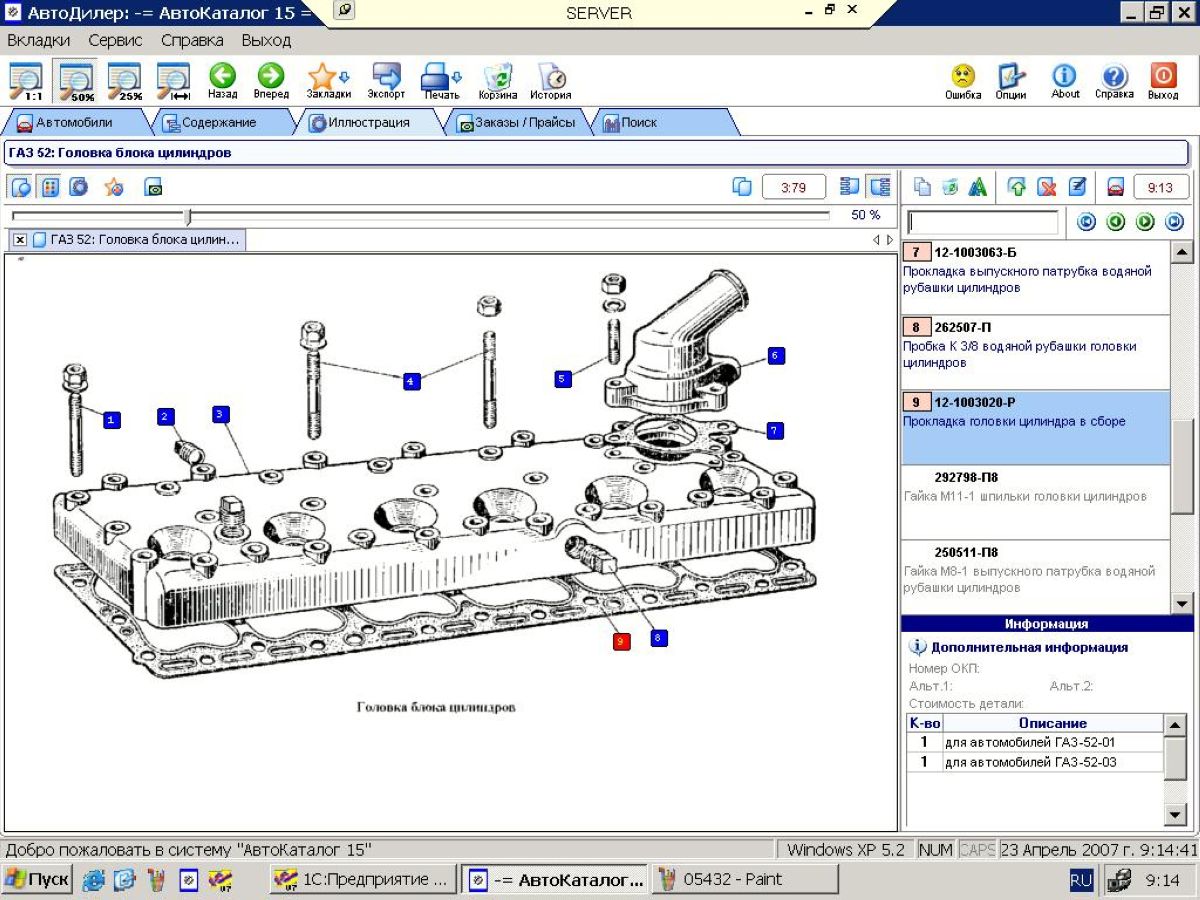Click the font 'A' icon in parts toolbar

(x=978, y=187)
